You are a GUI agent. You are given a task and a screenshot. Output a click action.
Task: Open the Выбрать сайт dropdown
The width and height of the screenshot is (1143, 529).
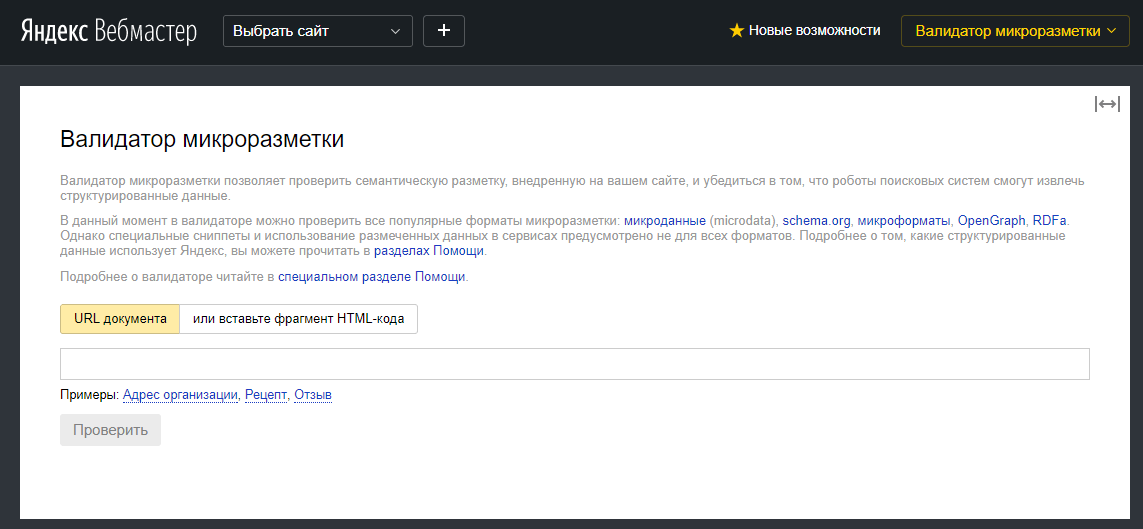[317, 31]
